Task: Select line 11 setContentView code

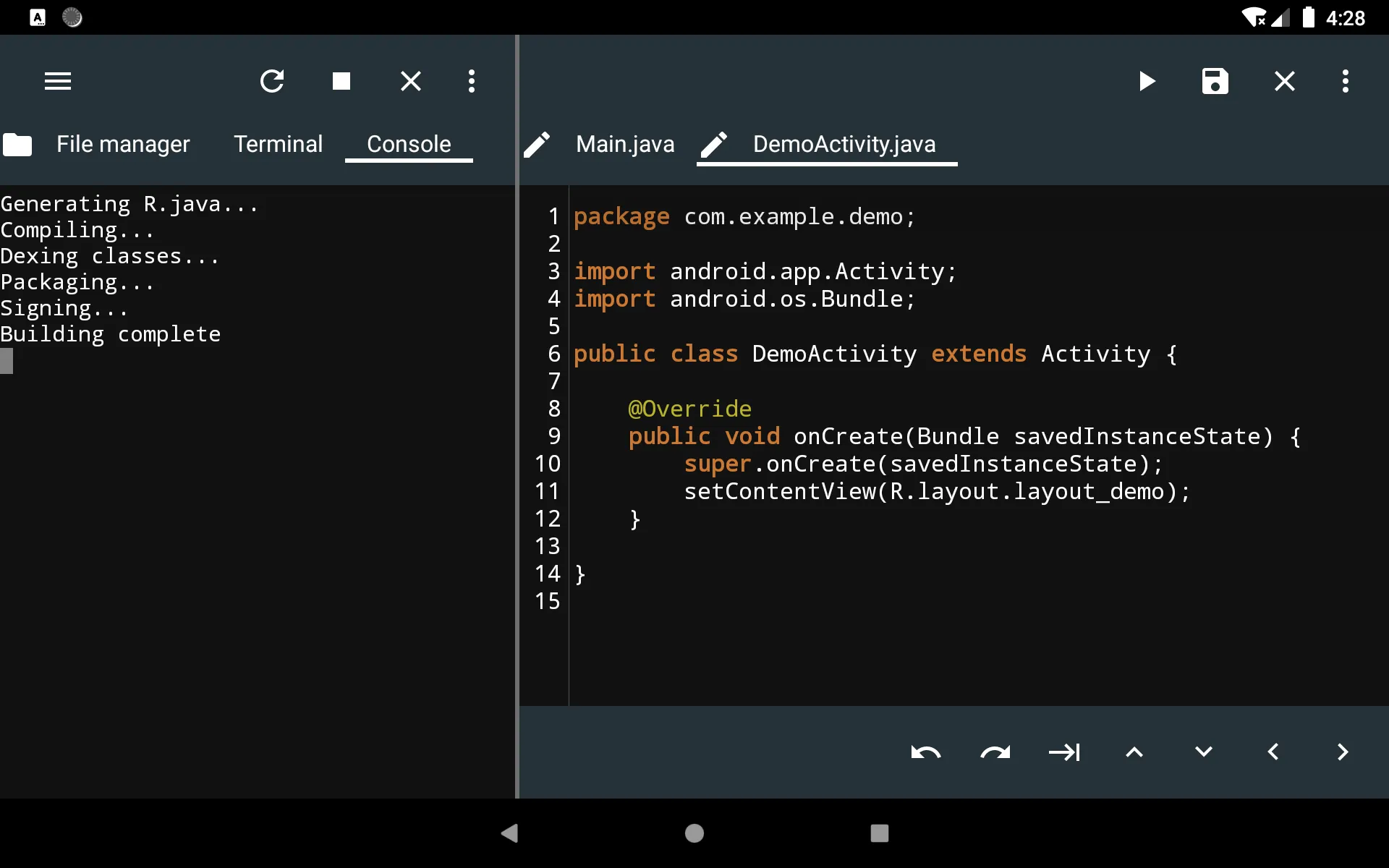Action: (936, 491)
